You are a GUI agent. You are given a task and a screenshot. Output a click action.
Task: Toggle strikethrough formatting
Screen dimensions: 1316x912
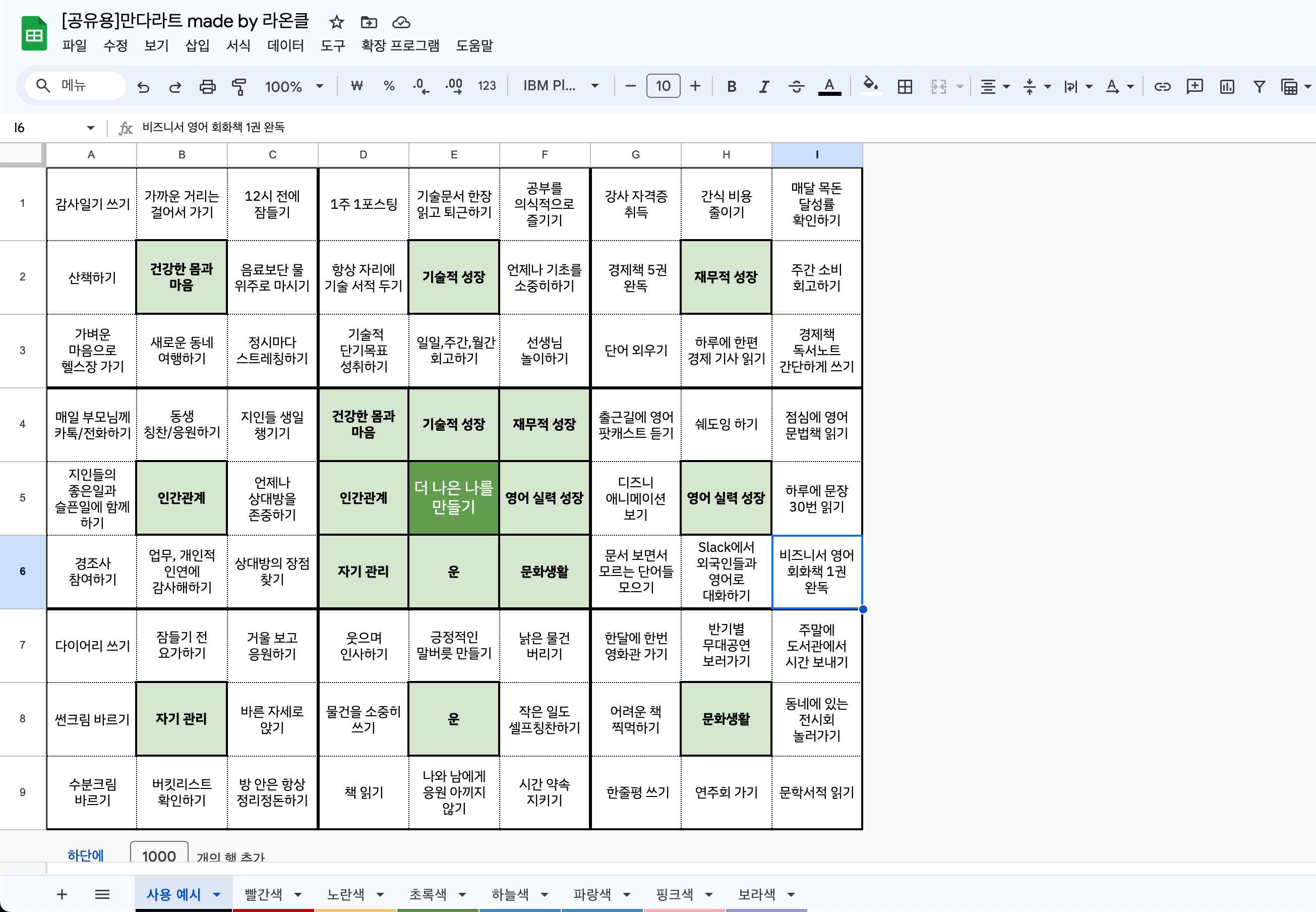pyautogui.click(x=796, y=87)
